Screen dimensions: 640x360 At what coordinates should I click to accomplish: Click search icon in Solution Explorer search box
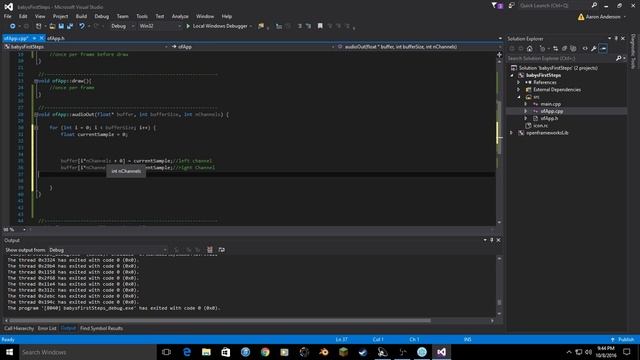point(618,58)
